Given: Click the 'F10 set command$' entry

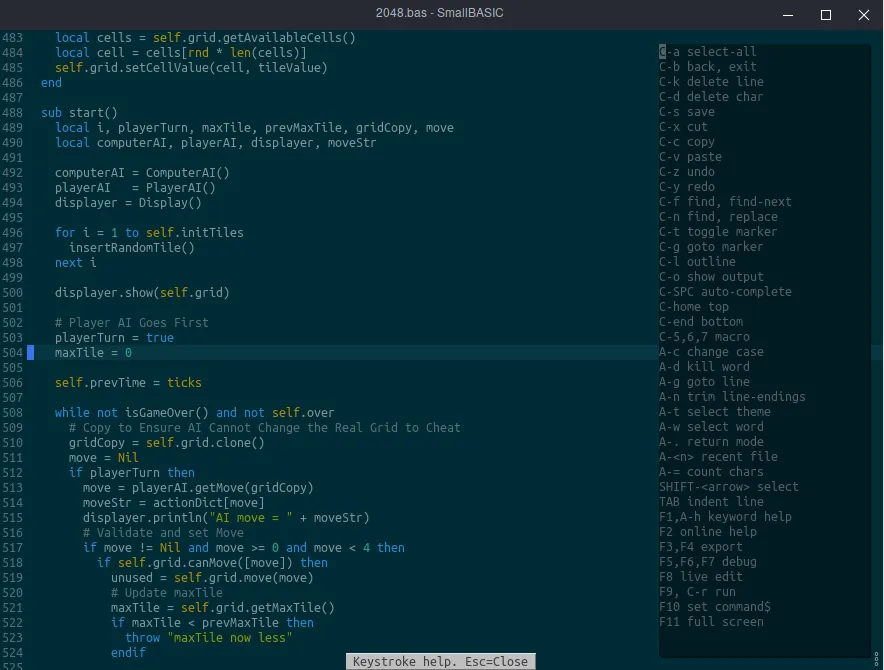Looking at the screenshot, I should click(x=715, y=607).
